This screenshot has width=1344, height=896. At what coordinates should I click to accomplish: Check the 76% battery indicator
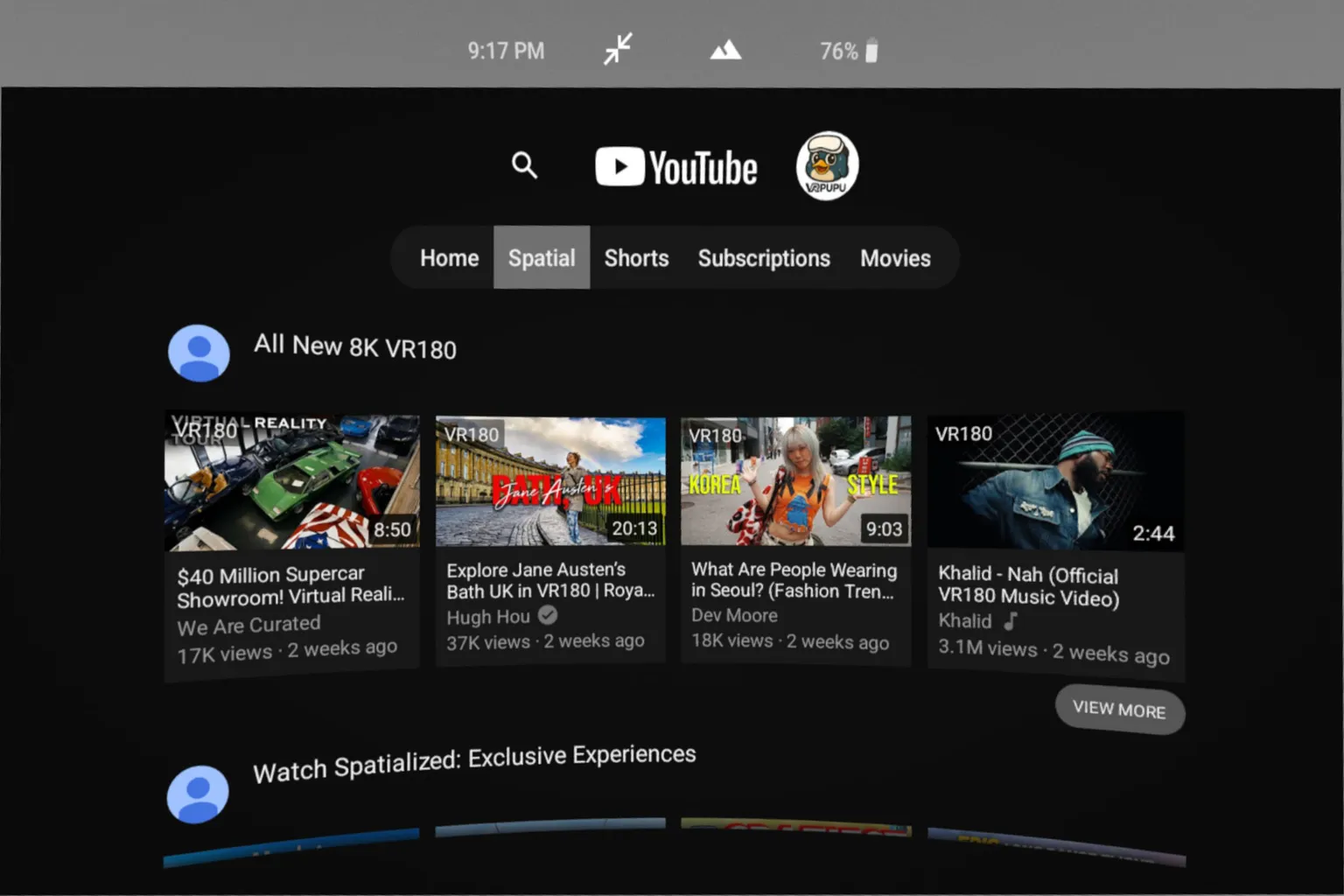(848, 51)
